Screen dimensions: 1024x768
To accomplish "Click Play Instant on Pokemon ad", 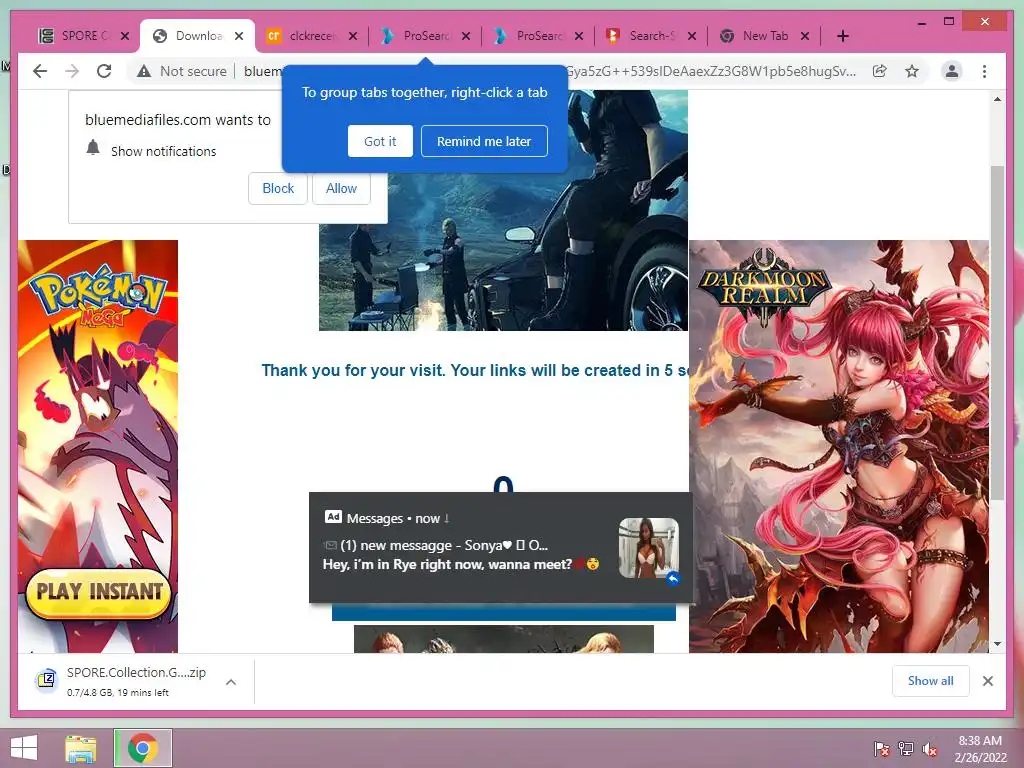I will [99, 593].
